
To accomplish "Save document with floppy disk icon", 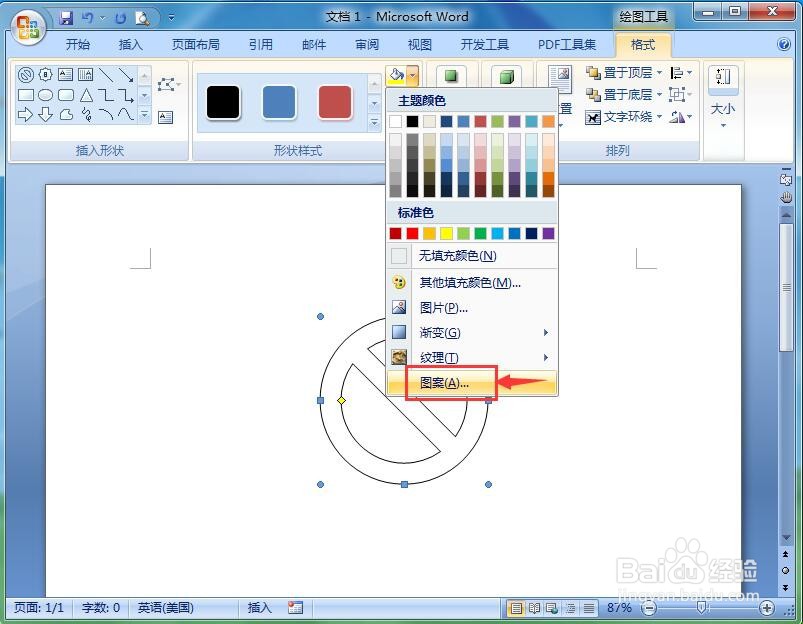I will pyautogui.click(x=66, y=18).
